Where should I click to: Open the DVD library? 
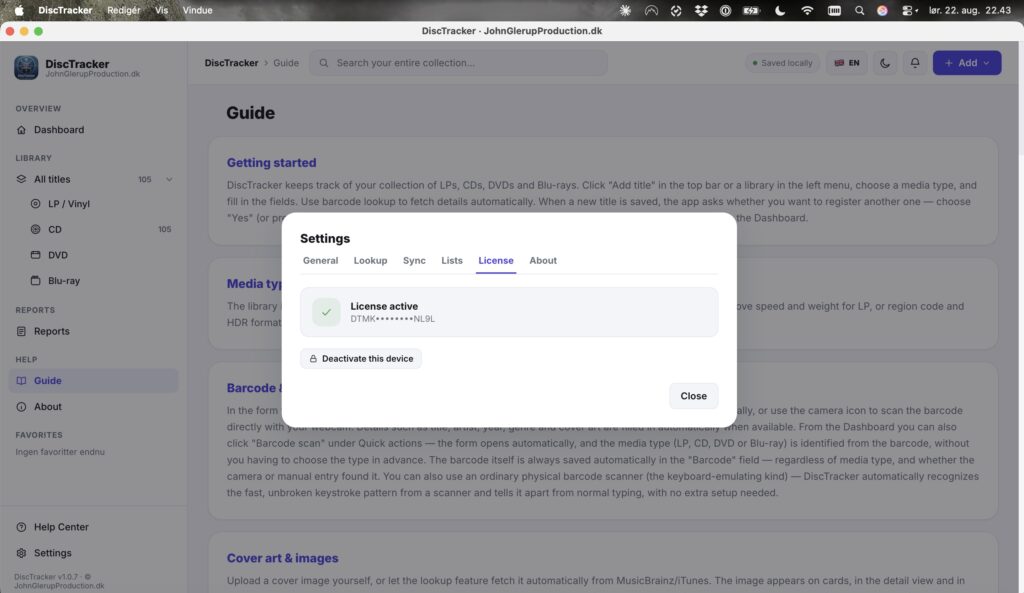coord(101,255)
